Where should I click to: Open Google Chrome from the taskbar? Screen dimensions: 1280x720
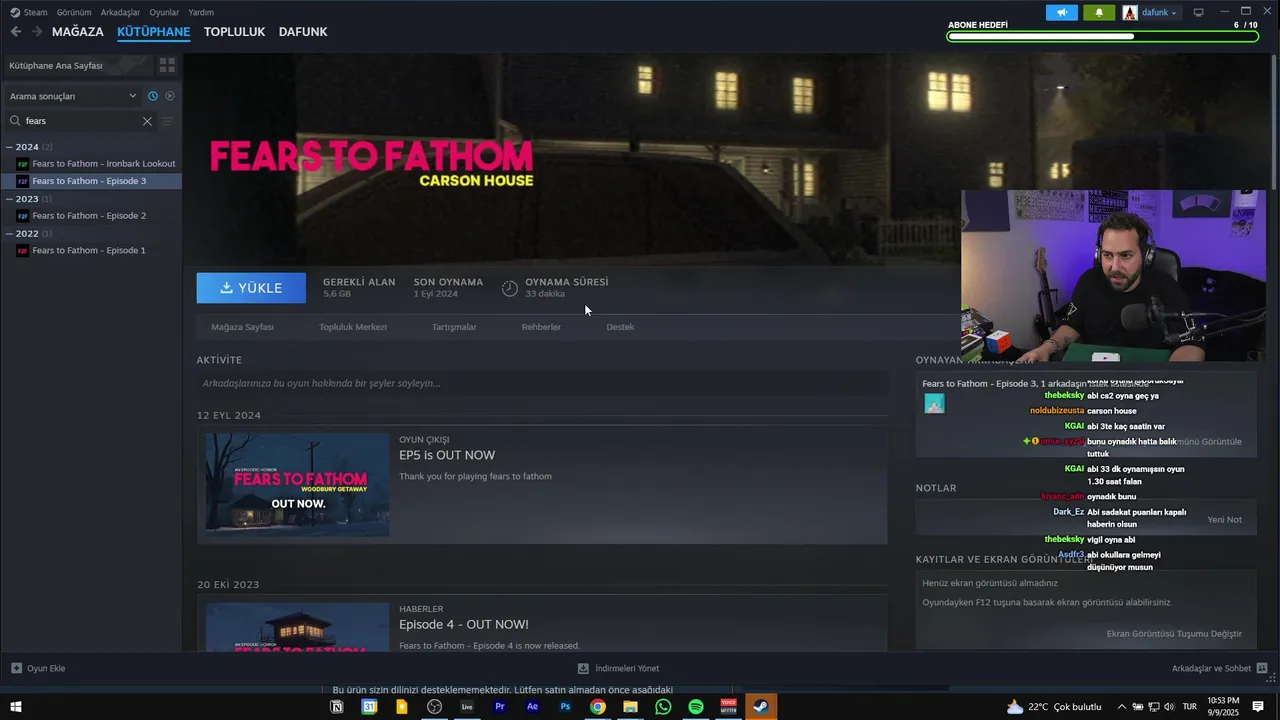coord(597,707)
